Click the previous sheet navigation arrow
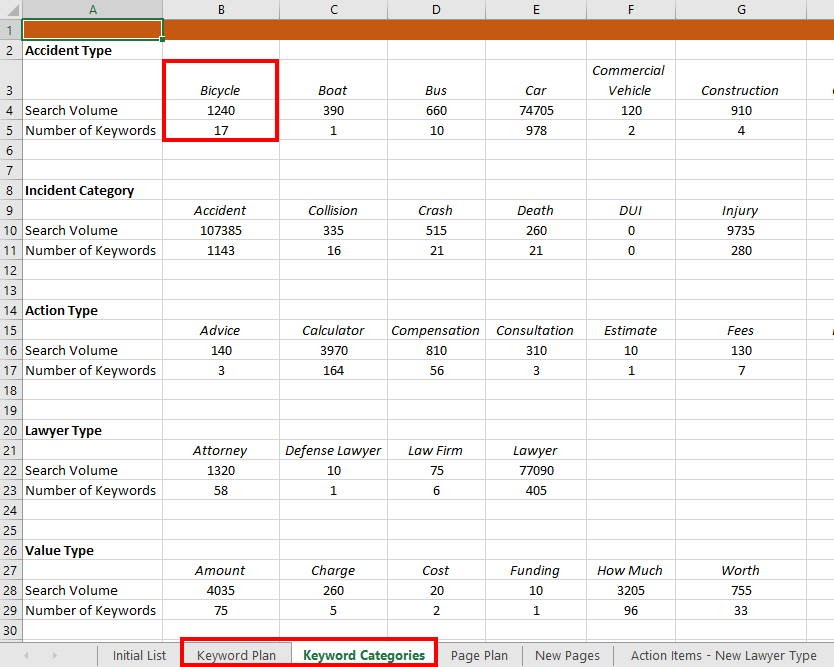The height and width of the screenshot is (667, 834). pos(25,656)
